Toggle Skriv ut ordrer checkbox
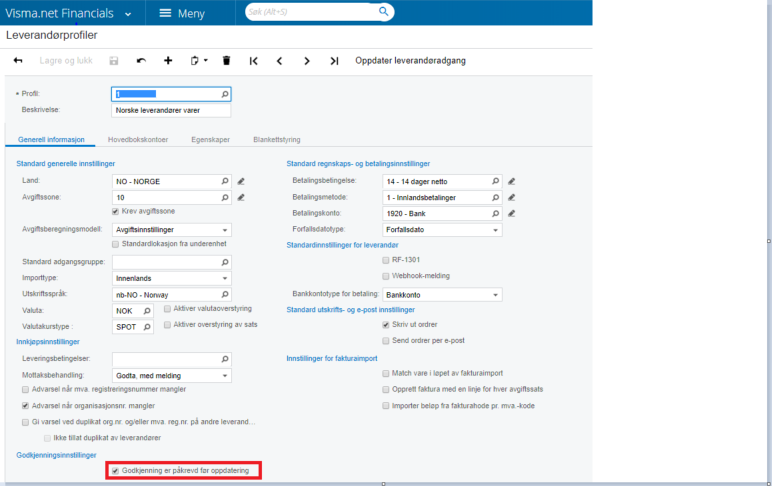772x486 pixels. tap(386, 325)
